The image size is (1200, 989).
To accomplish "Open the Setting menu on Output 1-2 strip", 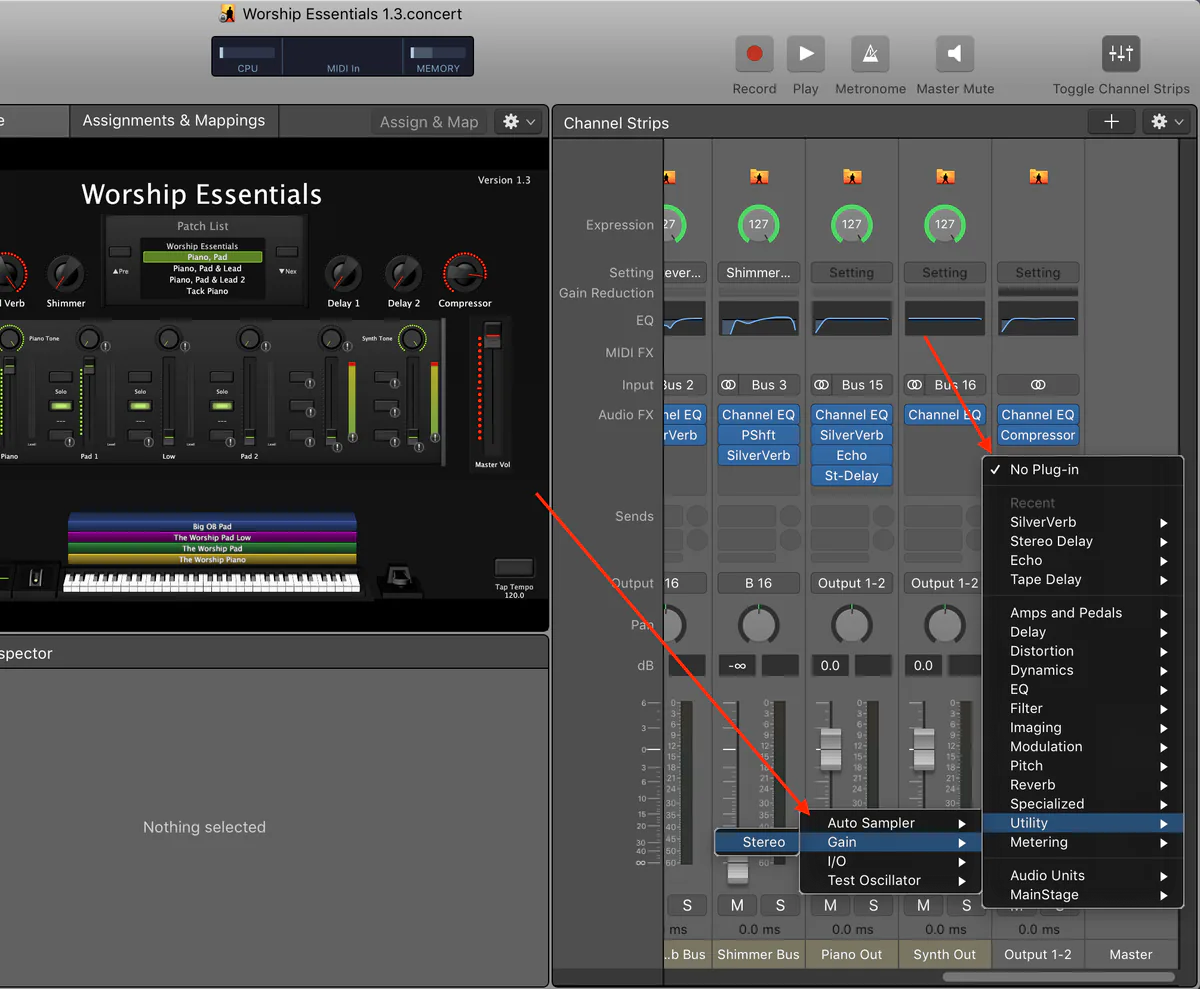I will pos(1038,272).
